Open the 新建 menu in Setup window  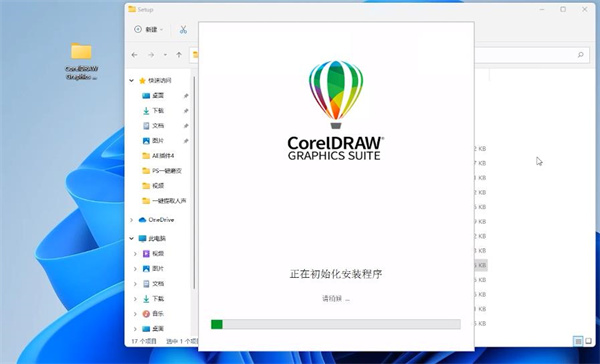pyautogui.click(x=148, y=29)
